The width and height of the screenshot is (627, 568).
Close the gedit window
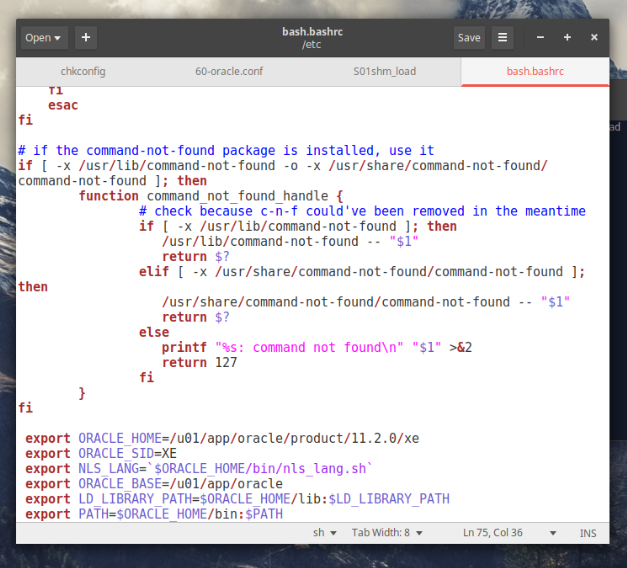point(594,38)
